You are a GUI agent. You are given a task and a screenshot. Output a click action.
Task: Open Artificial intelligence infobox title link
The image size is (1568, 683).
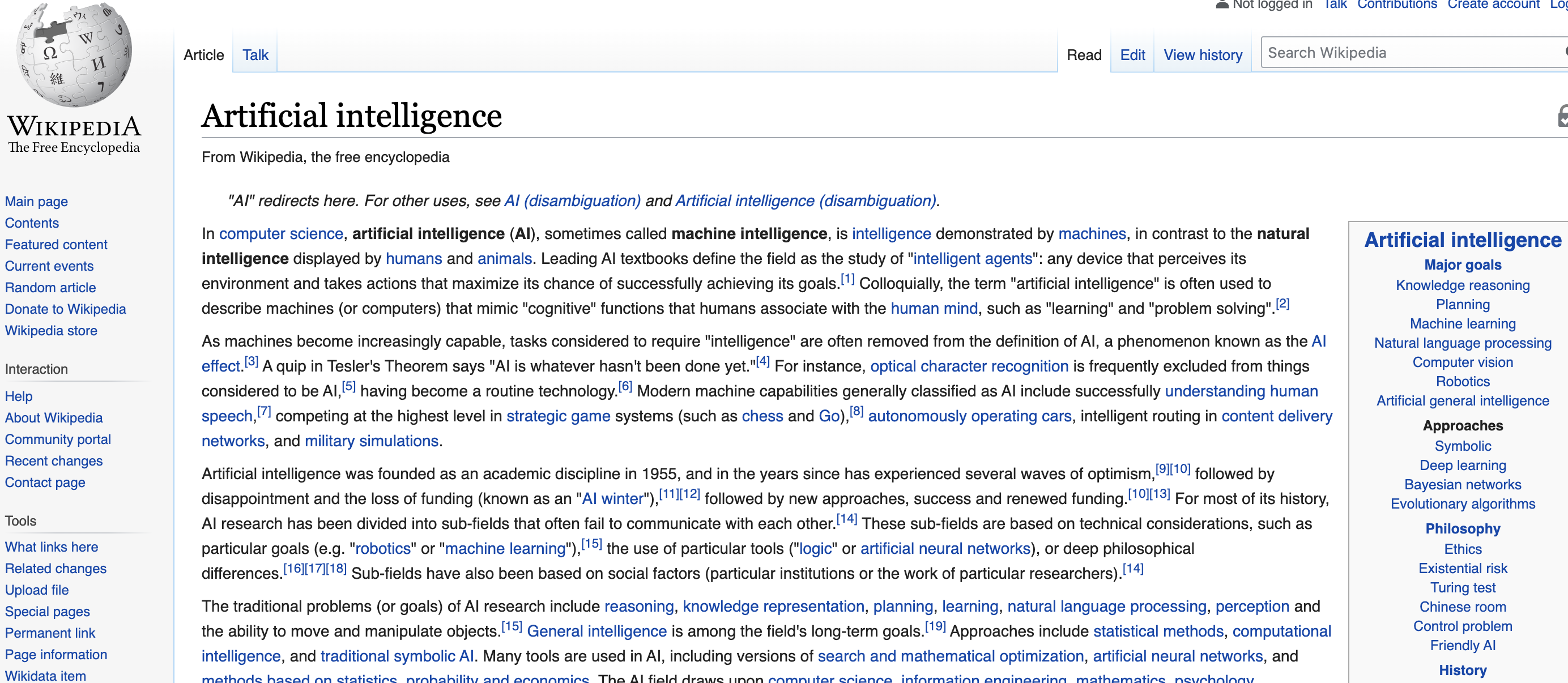pyautogui.click(x=1463, y=240)
